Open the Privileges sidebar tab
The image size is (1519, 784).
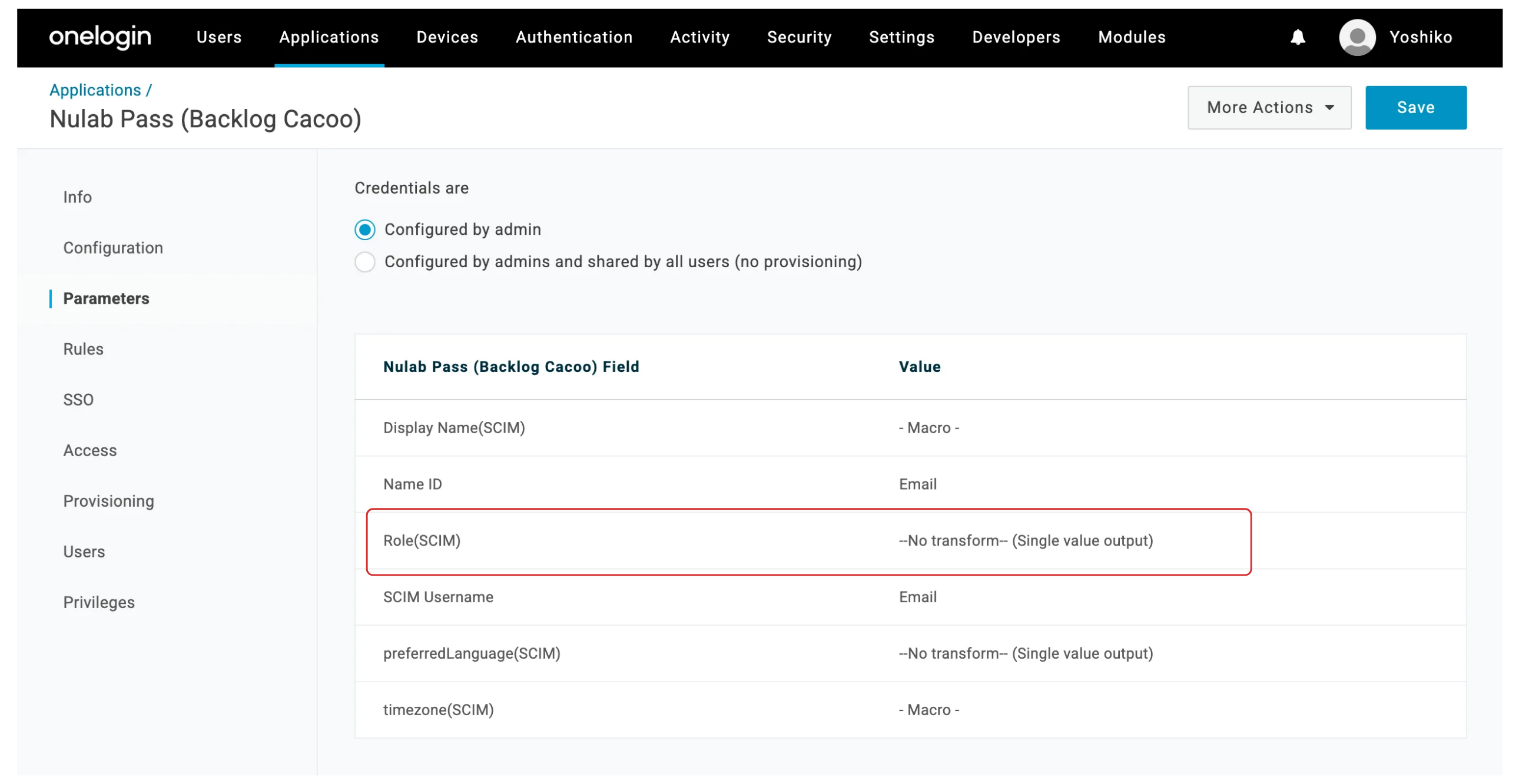coord(99,603)
